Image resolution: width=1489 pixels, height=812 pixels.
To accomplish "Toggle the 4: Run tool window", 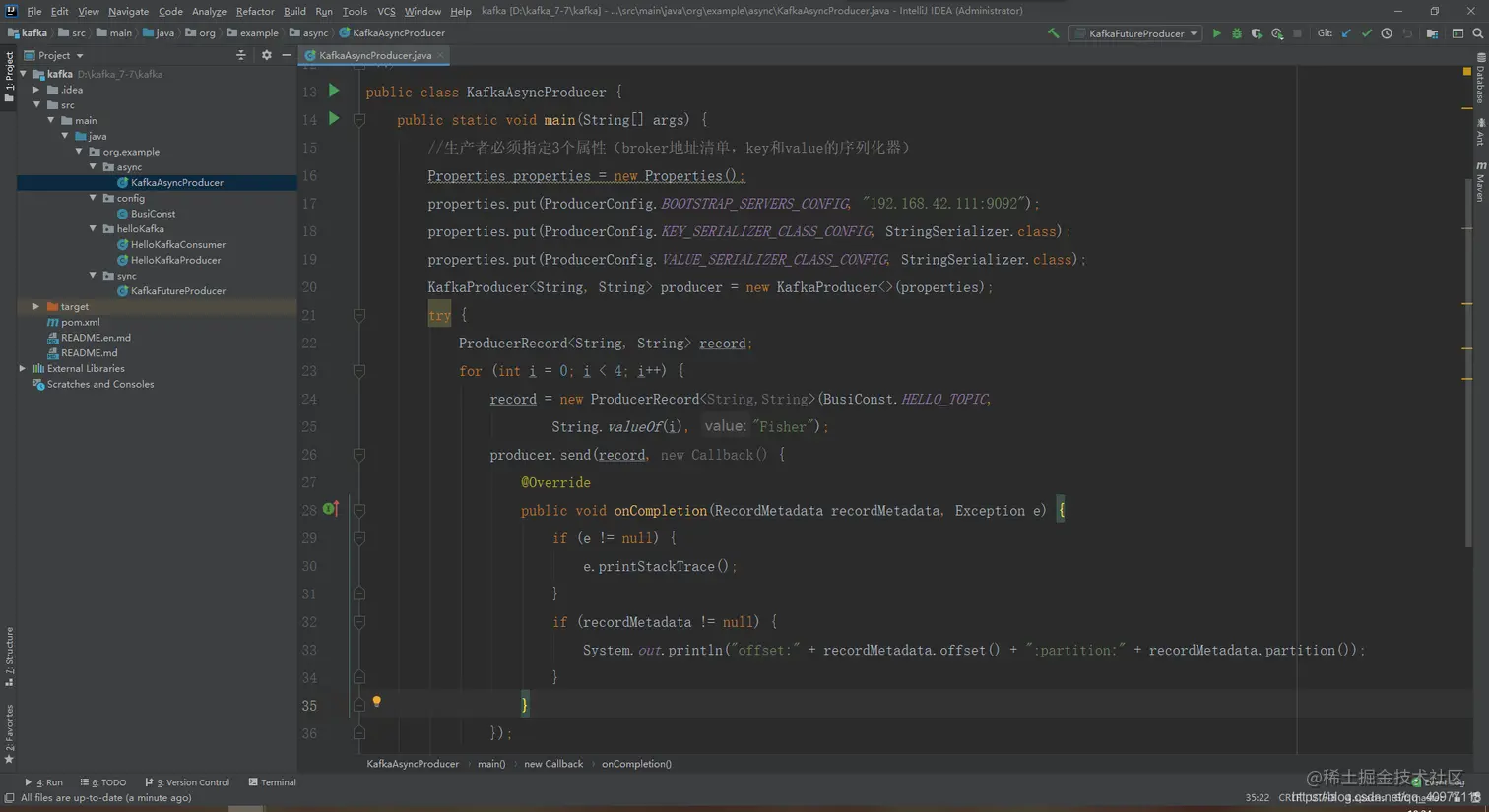I will (43, 782).
